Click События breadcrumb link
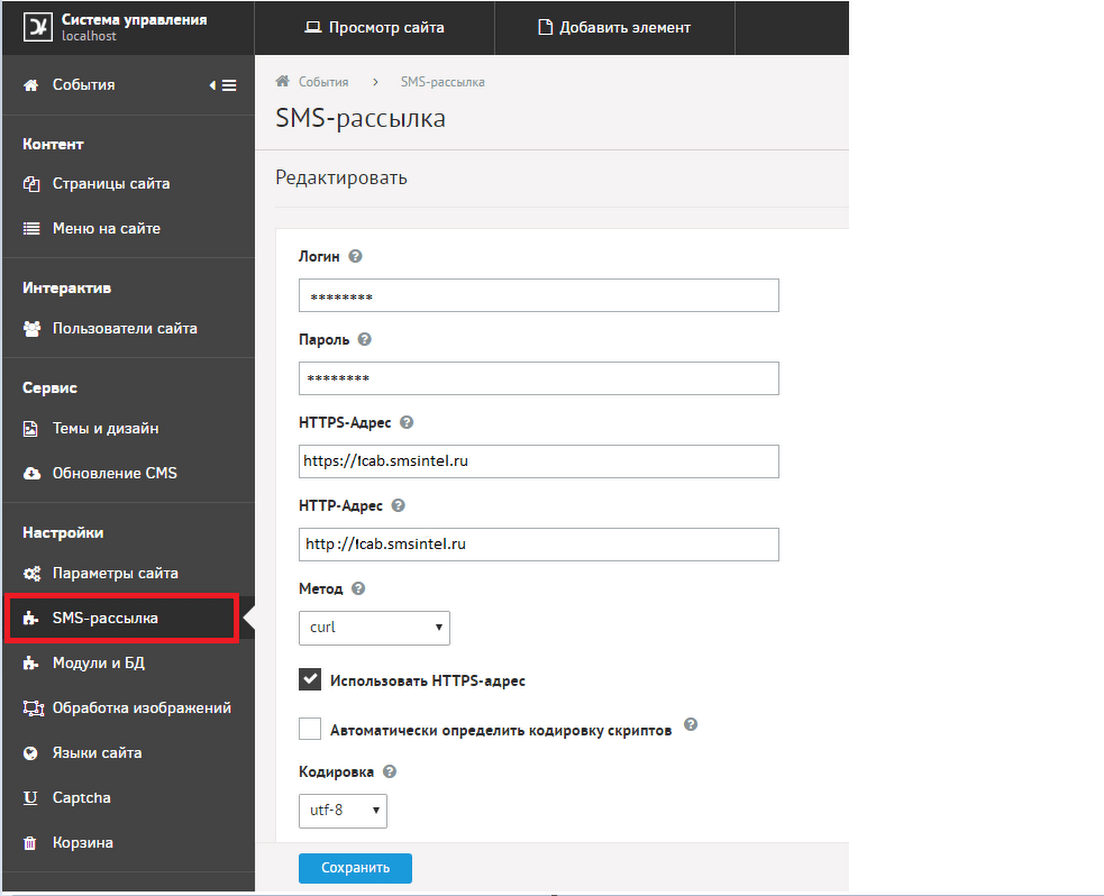 [323, 82]
